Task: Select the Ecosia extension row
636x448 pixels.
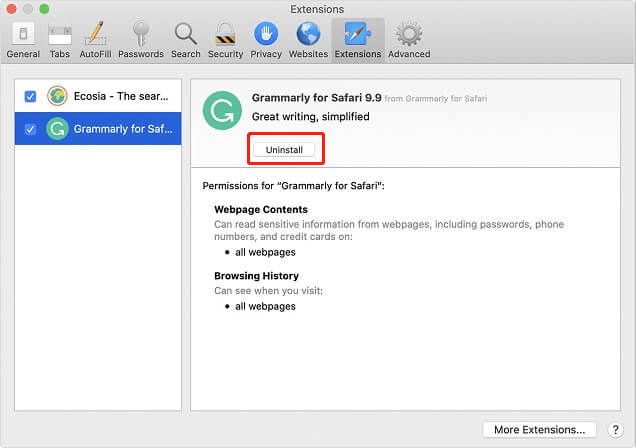Action: (98, 96)
